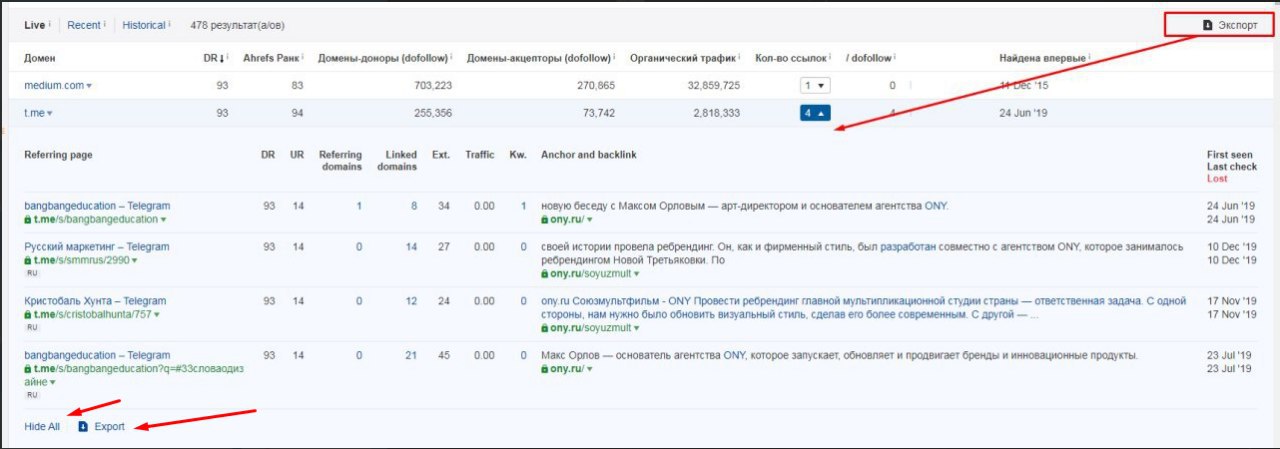This screenshot has width=1280, height=449.
Task: Click the Referring page column header
Action: [59, 155]
